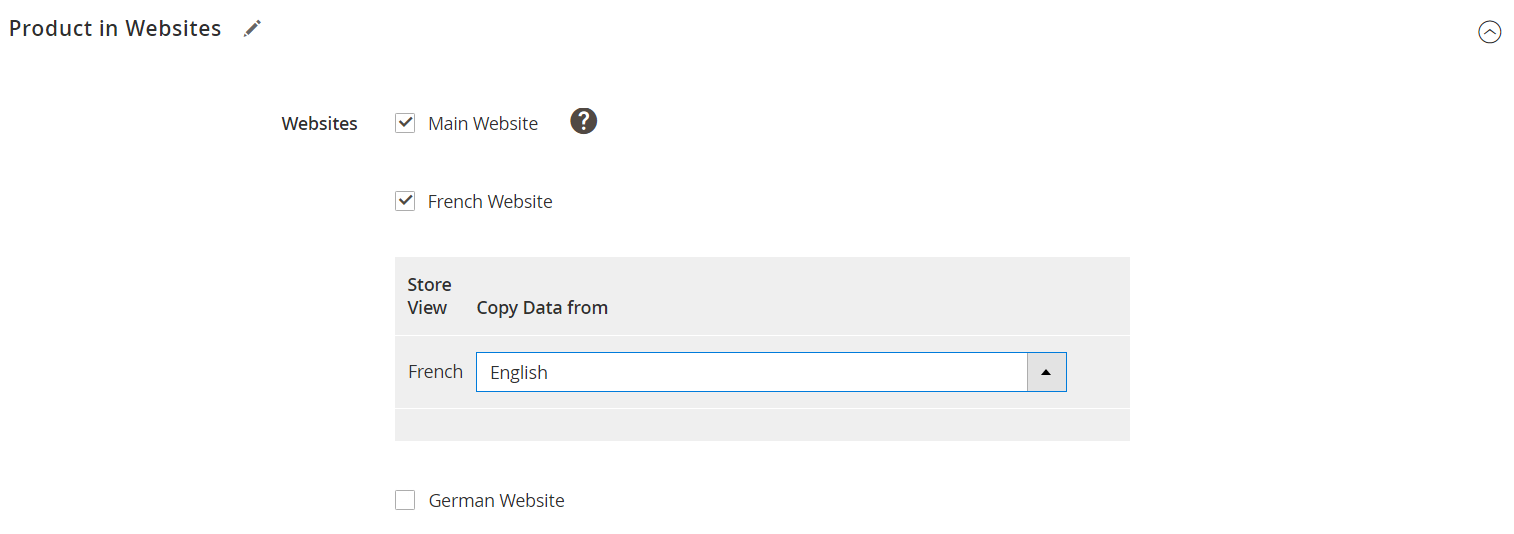This screenshot has height=534, width=1514.
Task: Click the triangle arrow on the English select
Action: pyautogui.click(x=1046, y=372)
